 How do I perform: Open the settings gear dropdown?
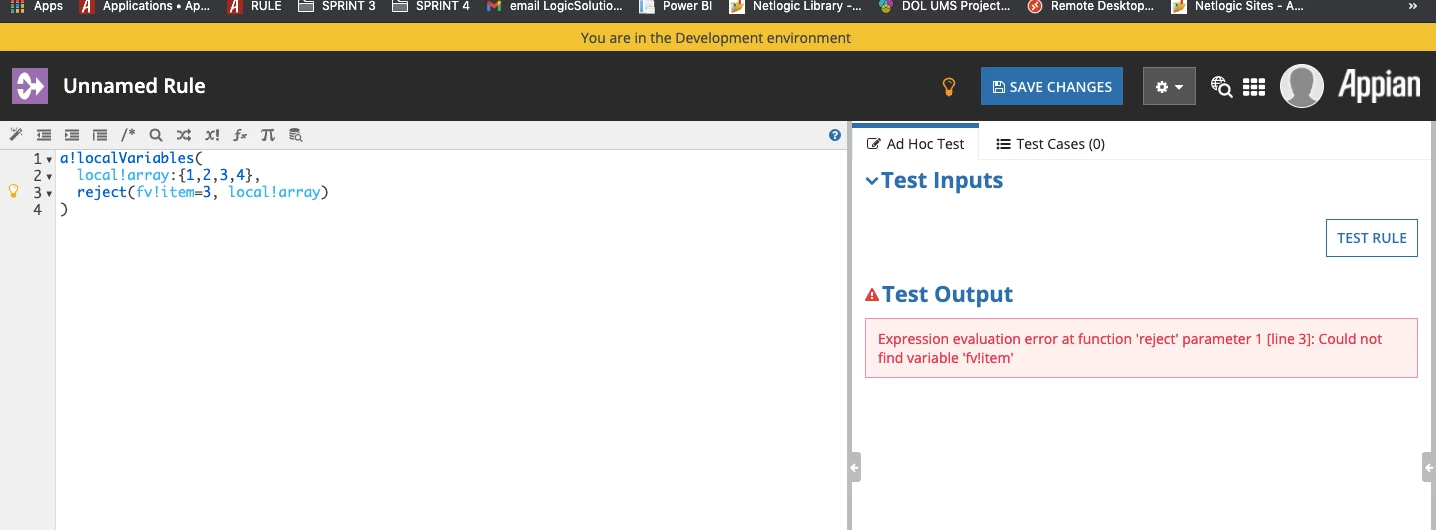(1169, 87)
